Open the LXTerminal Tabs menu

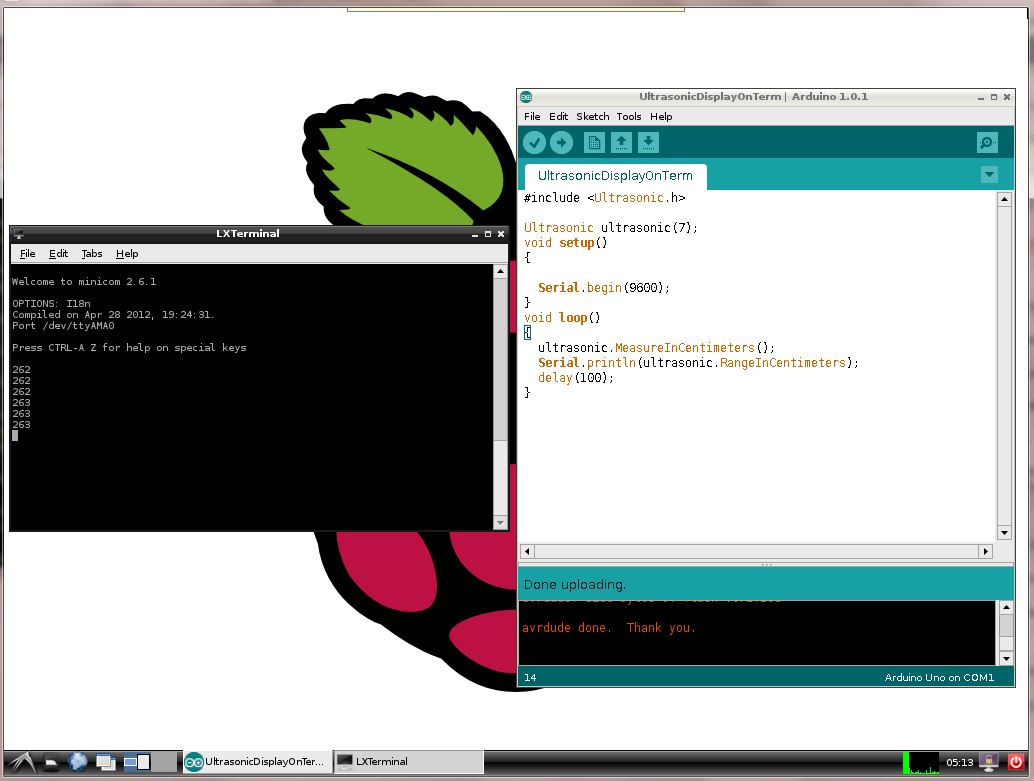92,254
